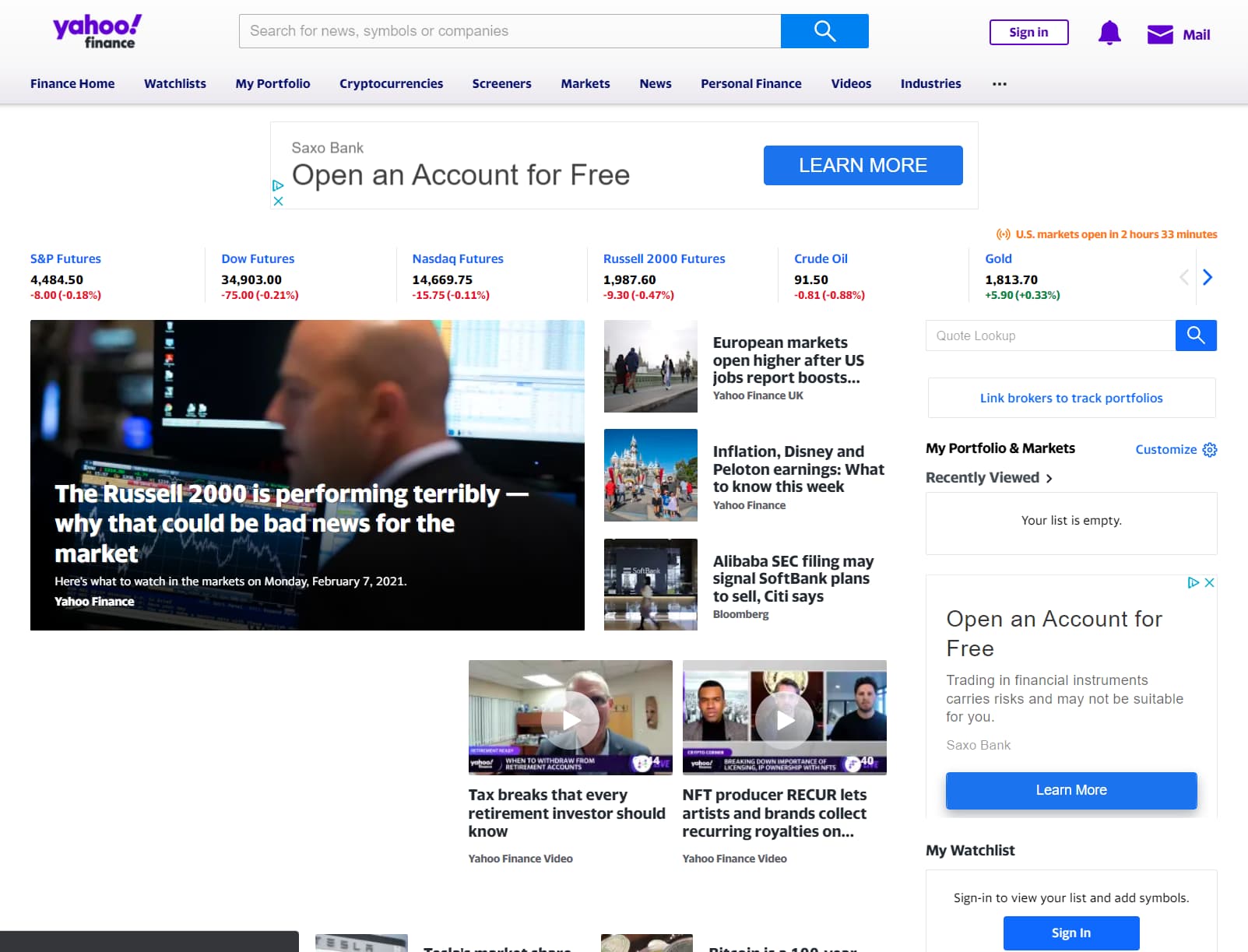Click Bloomberg source label
Viewport: 1248px width, 952px height.
coord(740,614)
